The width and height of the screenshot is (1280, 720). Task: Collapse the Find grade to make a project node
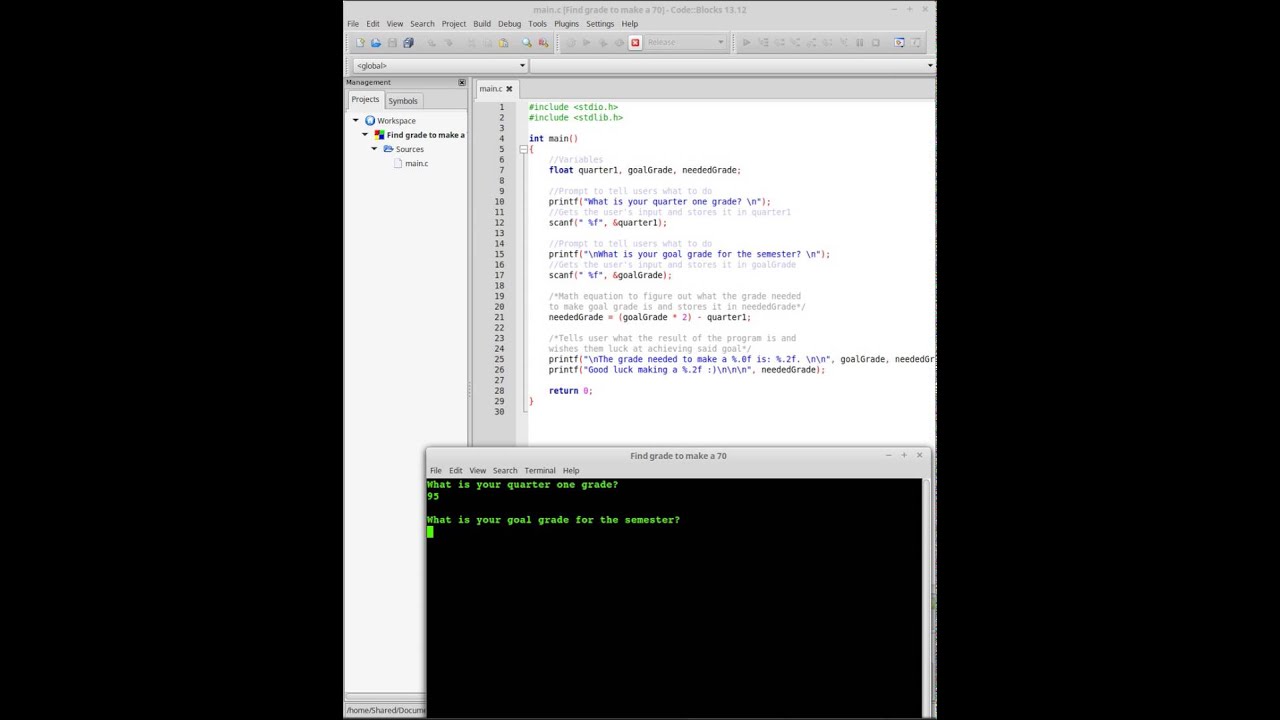tap(365, 135)
